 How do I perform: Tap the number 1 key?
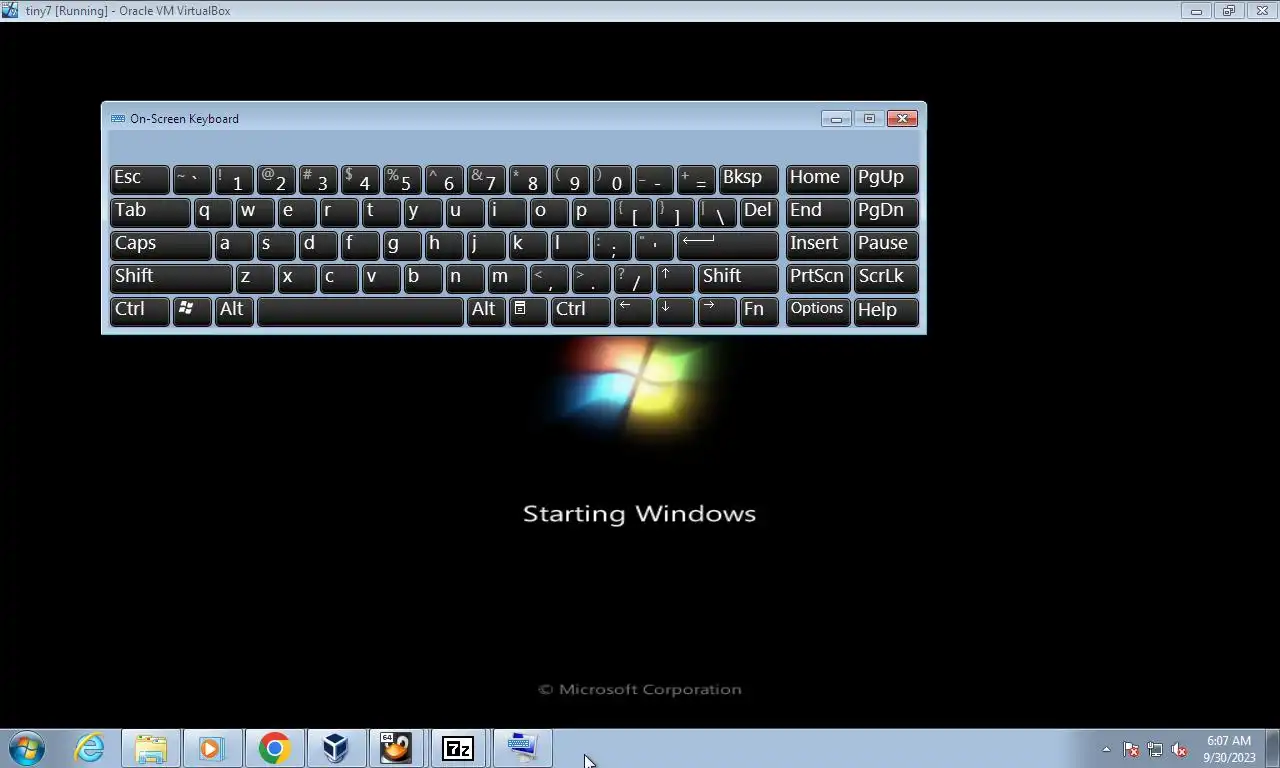coord(234,178)
